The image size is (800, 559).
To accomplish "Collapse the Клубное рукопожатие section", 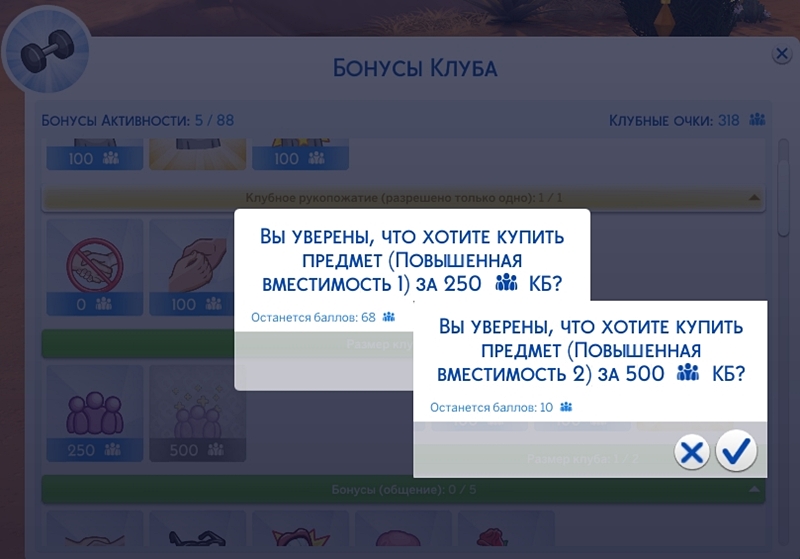I will tap(754, 197).
